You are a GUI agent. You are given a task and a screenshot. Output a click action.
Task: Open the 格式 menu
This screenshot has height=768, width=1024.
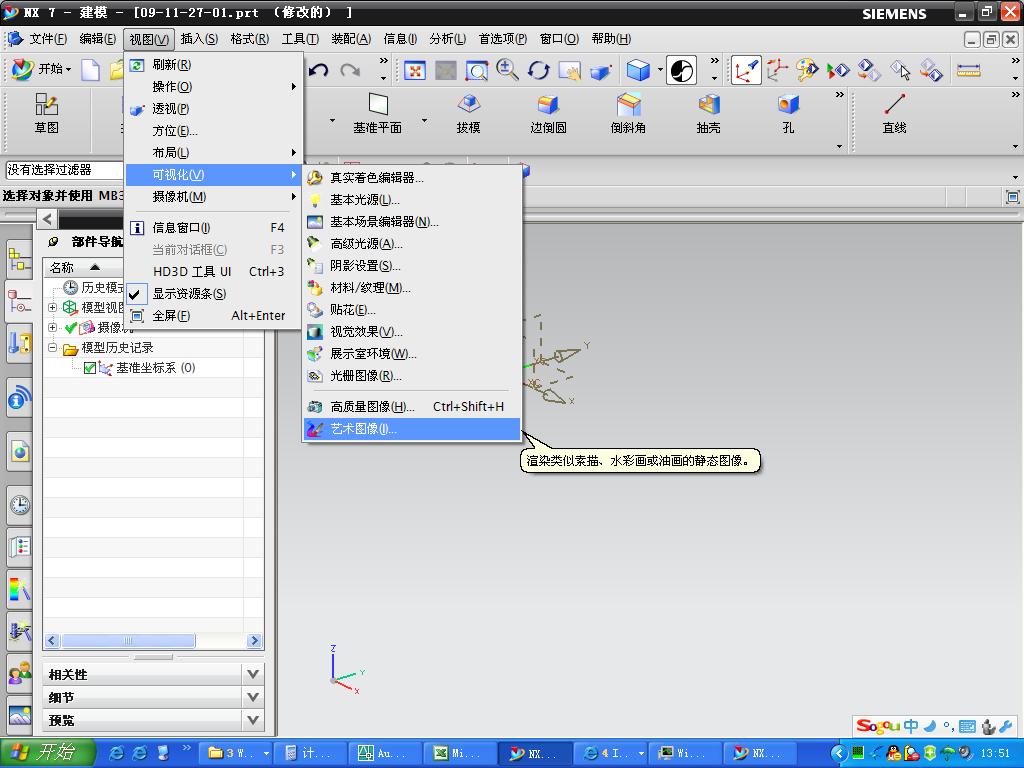(x=249, y=39)
